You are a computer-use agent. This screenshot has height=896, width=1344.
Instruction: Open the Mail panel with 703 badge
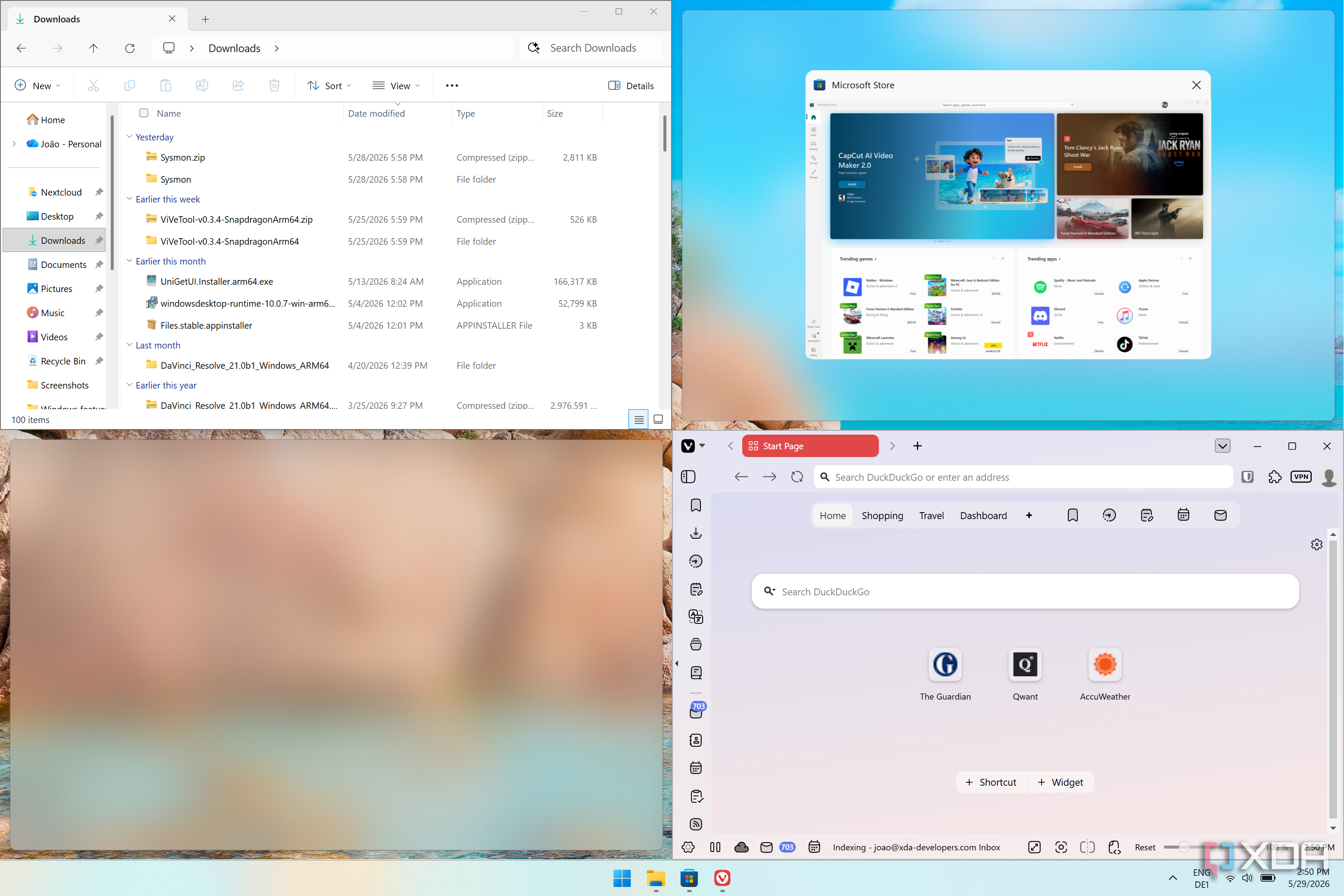(x=697, y=711)
